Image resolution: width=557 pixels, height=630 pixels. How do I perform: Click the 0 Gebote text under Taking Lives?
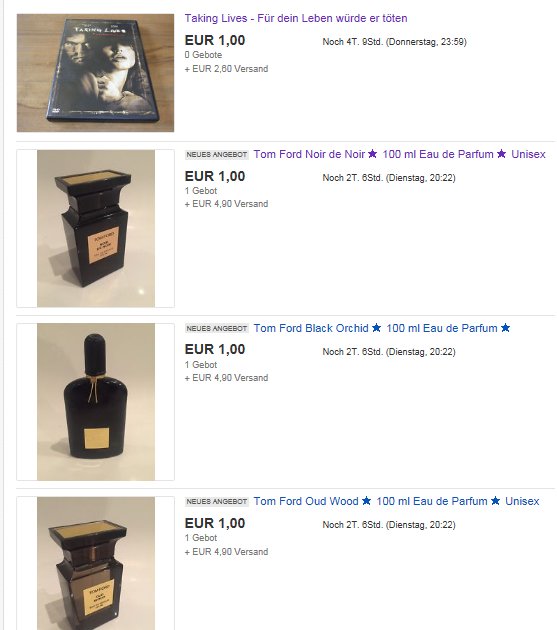coord(203,55)
